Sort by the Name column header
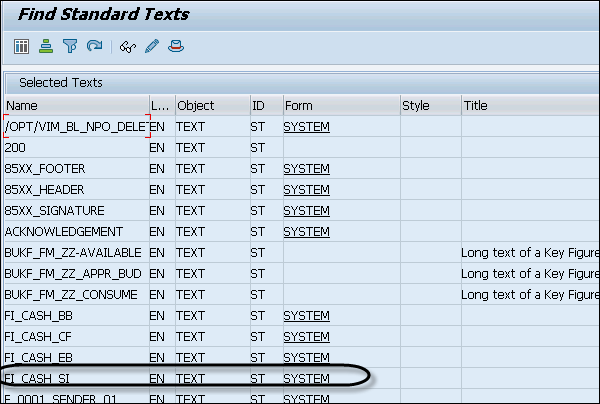 click(77, 105)
